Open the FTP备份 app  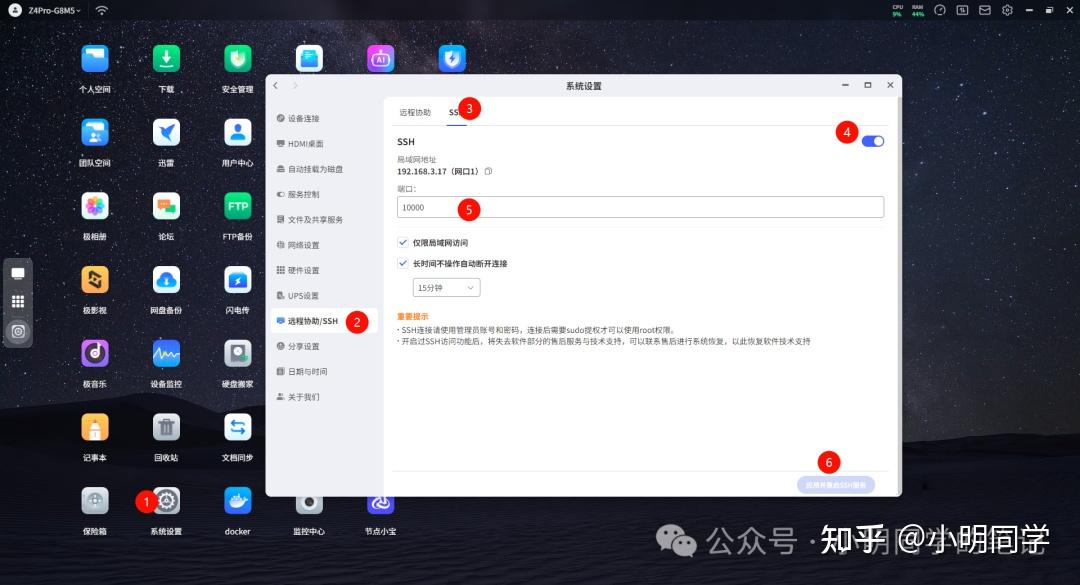click(x=237, y=207)
